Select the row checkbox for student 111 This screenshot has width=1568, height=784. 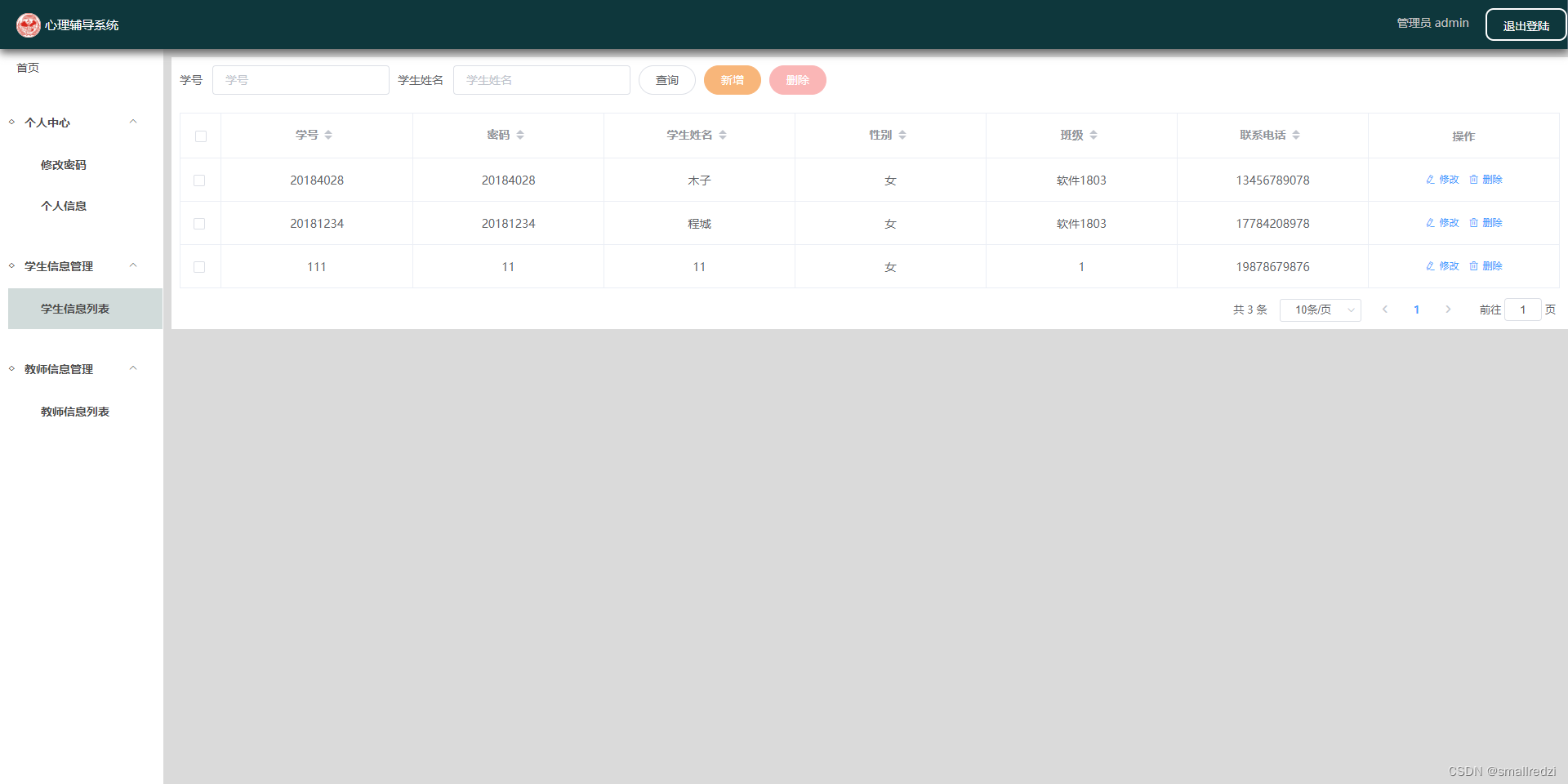[x=199, y=267]
